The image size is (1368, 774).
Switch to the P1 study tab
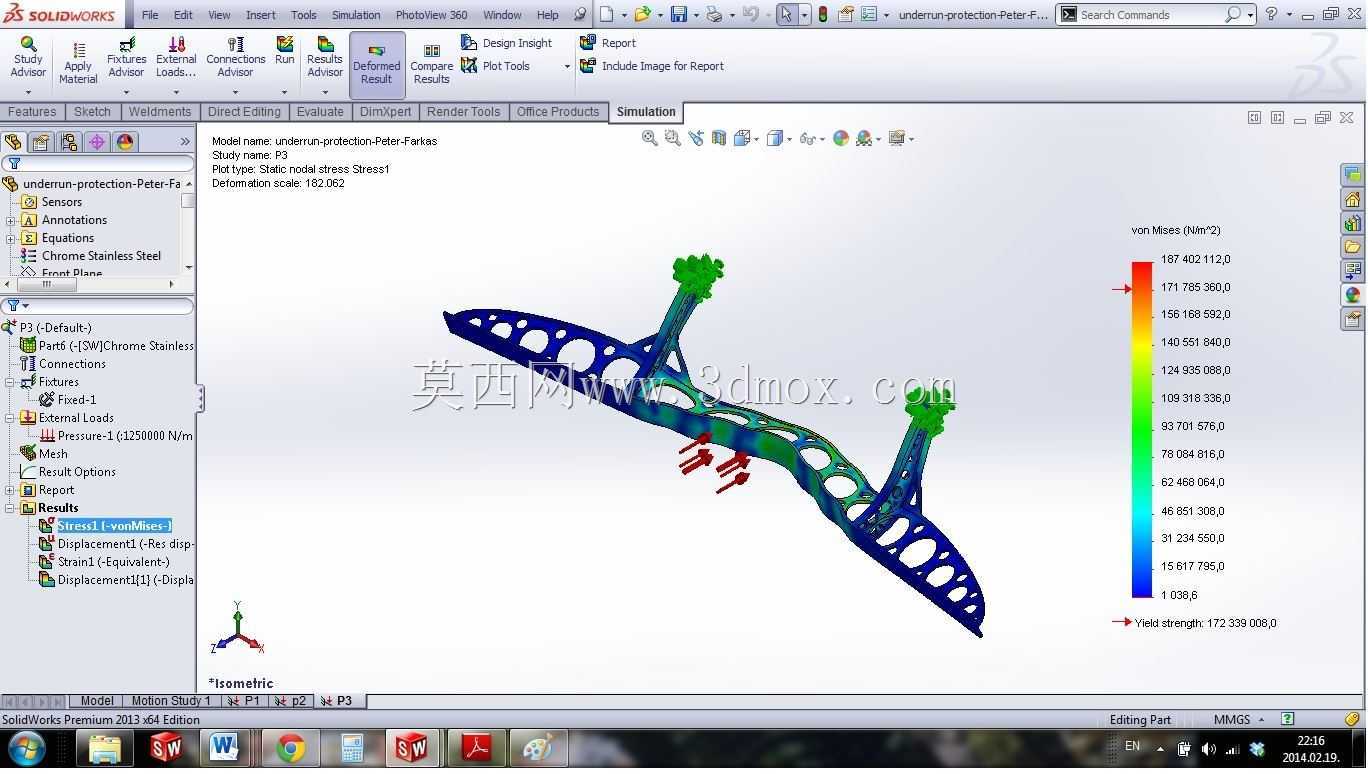[244, 701]
